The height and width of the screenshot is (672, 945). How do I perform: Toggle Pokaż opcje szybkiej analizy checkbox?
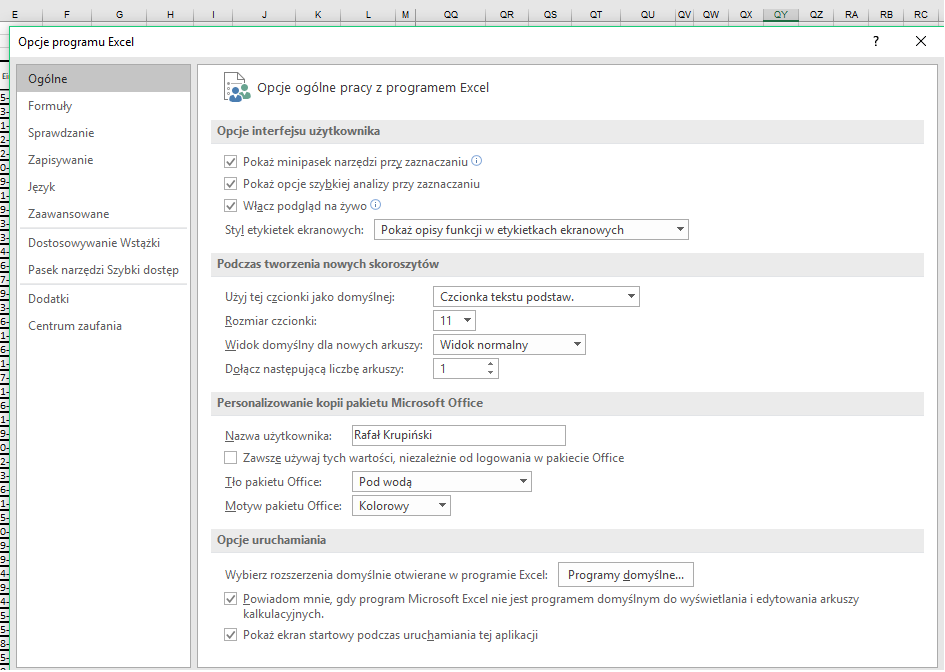(x=230, y=184)
